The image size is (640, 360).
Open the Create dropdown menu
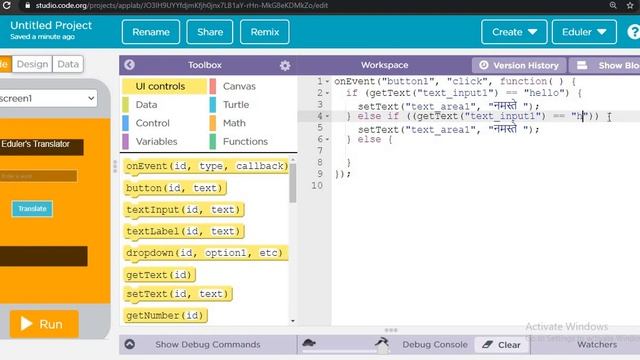coord(514,32)
